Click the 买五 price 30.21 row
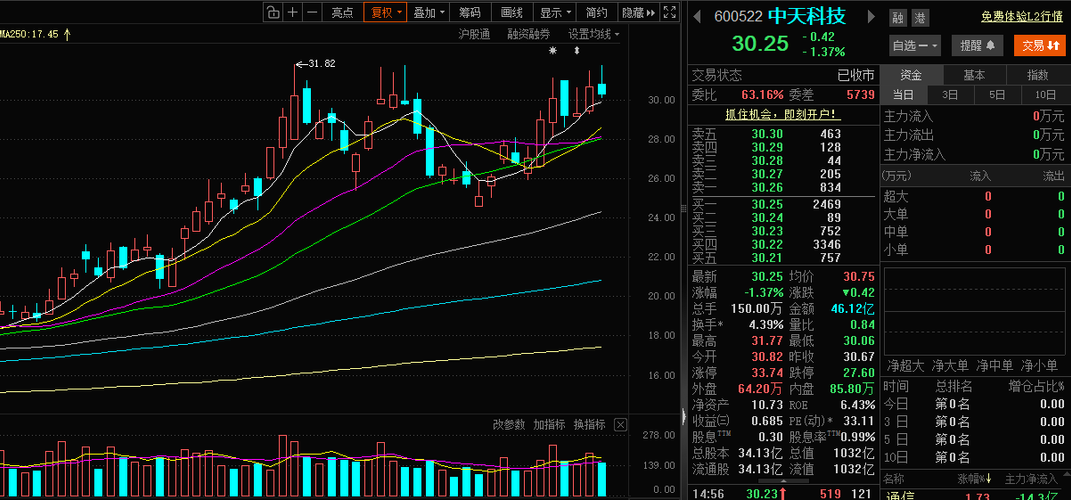Viewport: 1071px width, 500px height. (x=781, y=258)
